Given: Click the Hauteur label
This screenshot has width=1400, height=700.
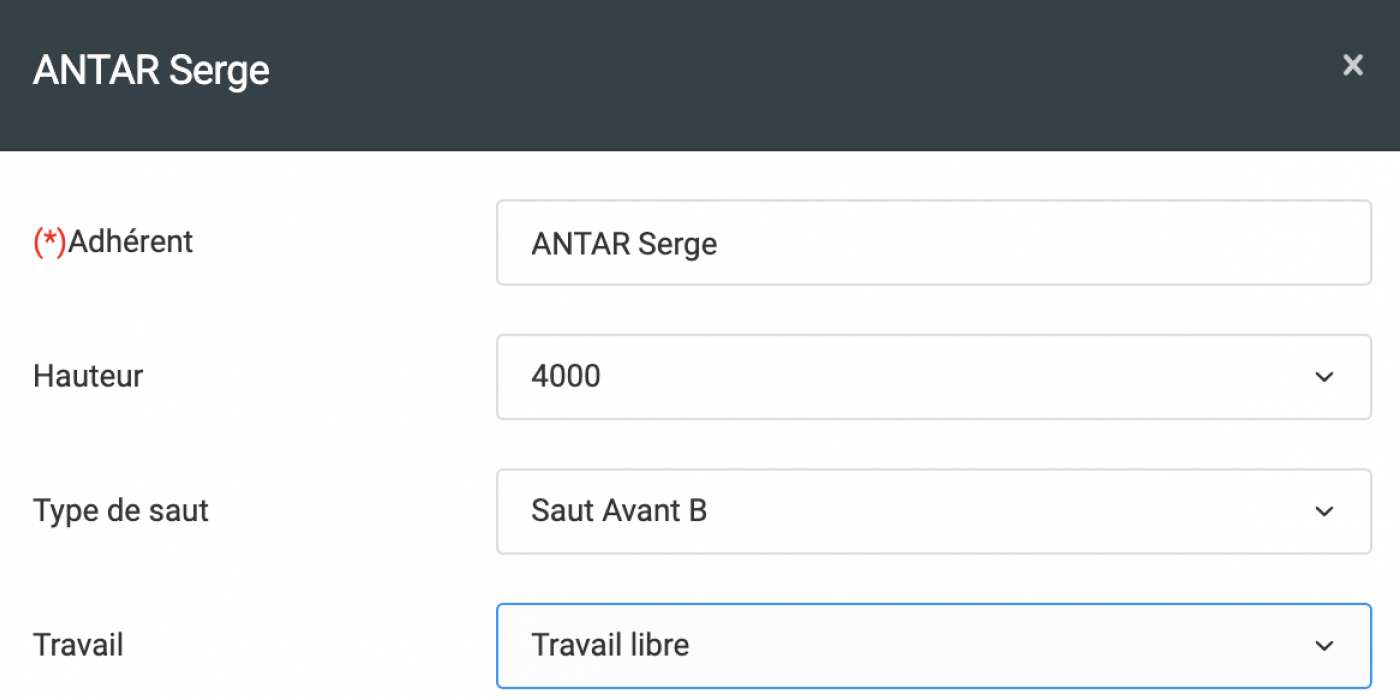Looking at the screenshot, I should point(88,376).
